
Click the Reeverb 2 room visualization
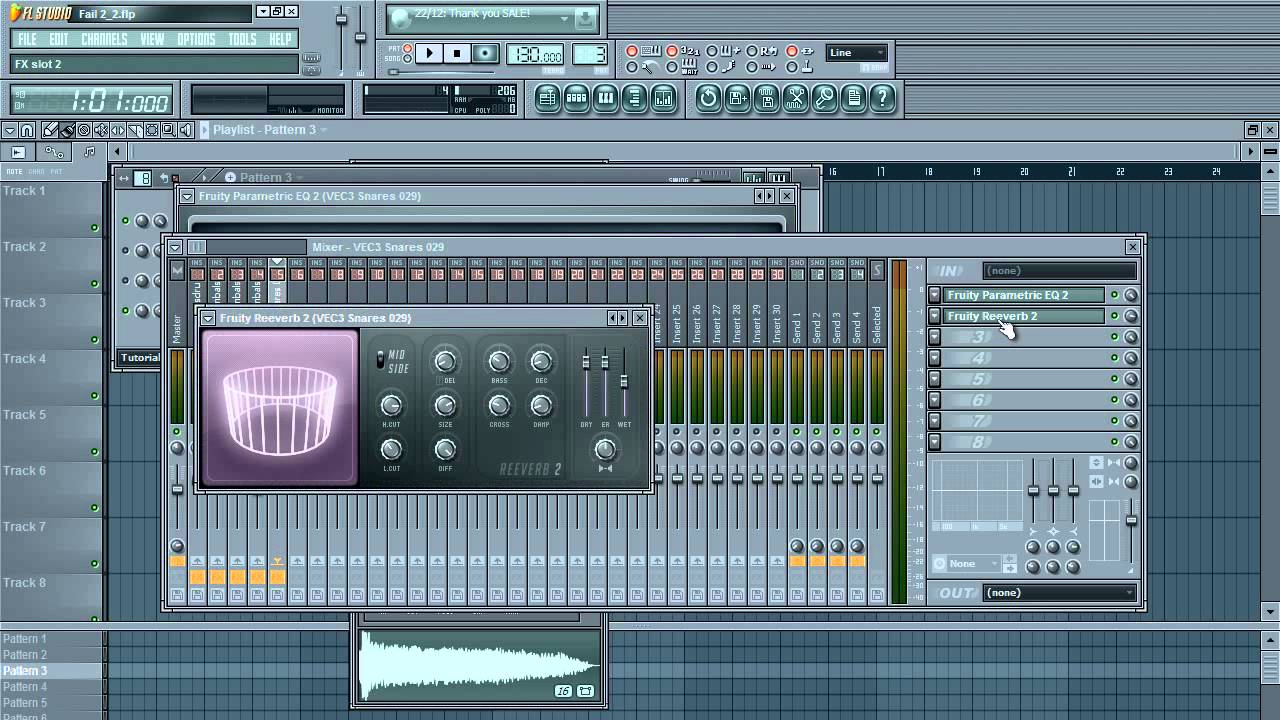click(x=280, y=408)
